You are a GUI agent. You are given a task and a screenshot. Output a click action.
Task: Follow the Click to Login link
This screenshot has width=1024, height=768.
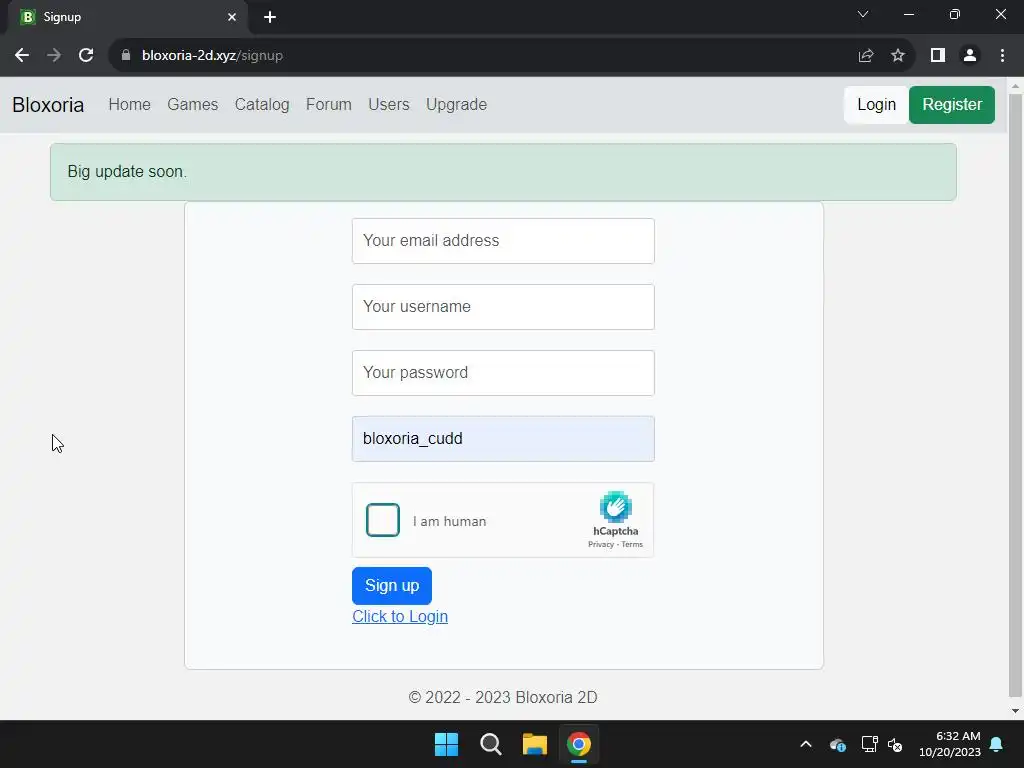(x=400, y=616)
